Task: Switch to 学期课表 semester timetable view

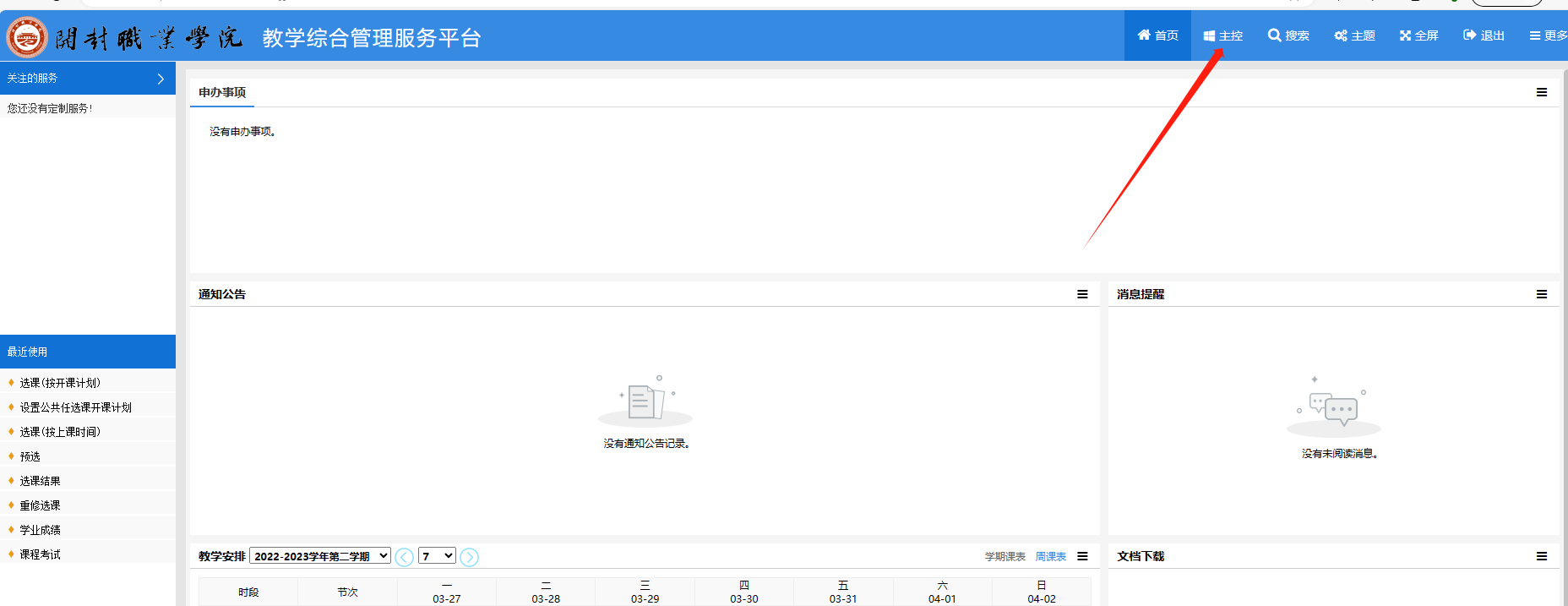Action: coord(1004,557)
